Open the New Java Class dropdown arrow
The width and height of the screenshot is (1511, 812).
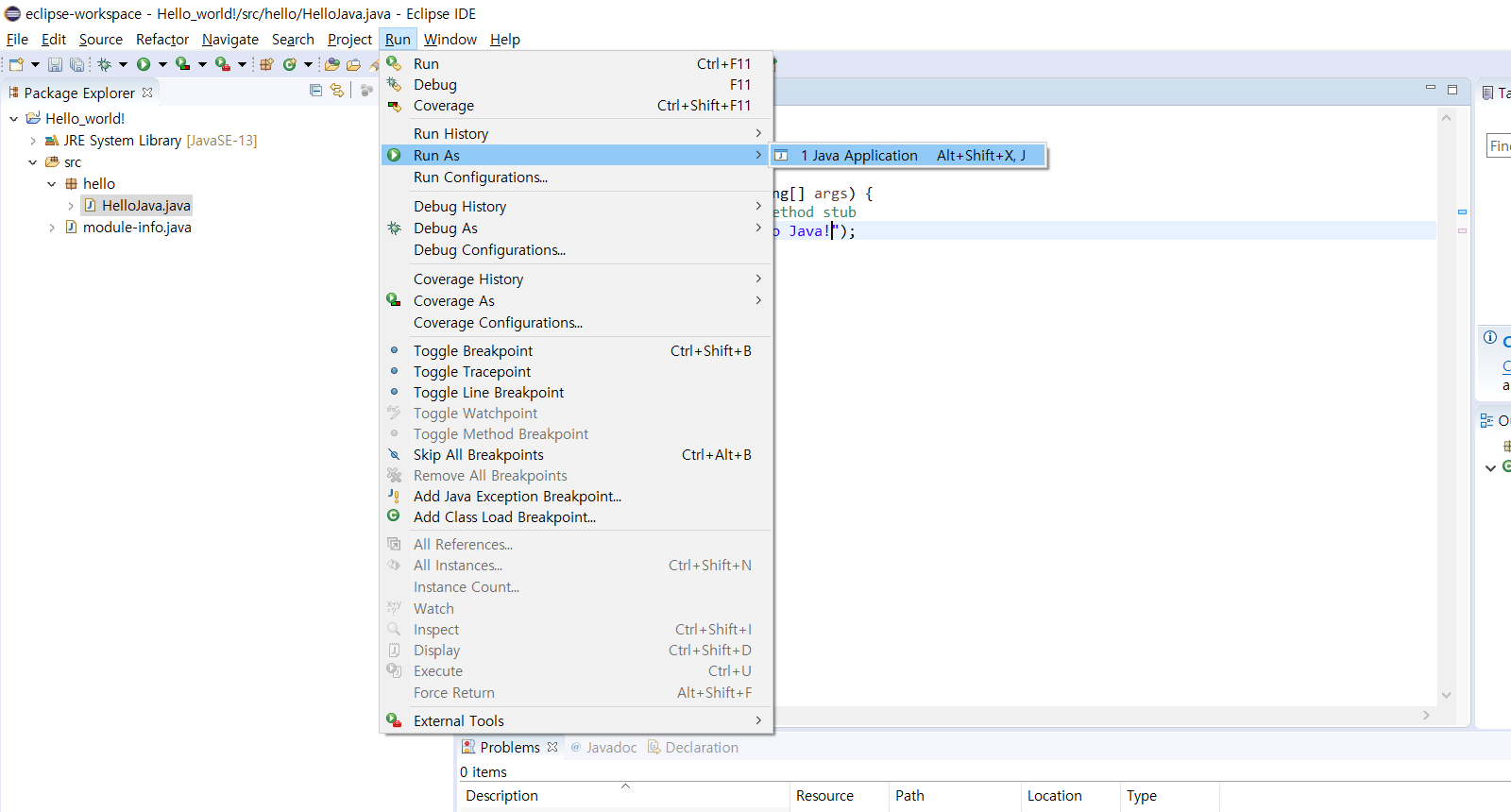click(308, 64)
